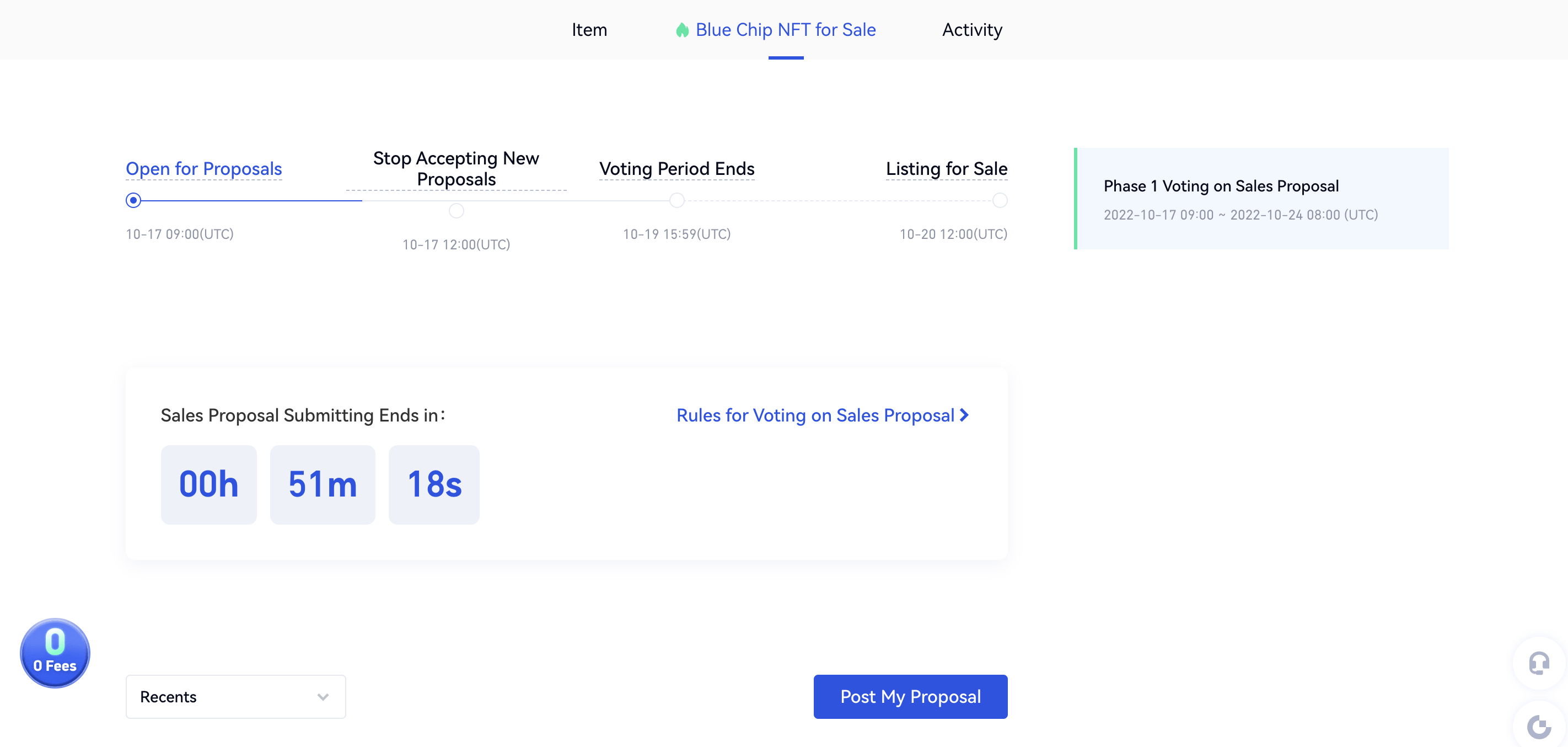Image resolution: width=1568 pixels, height=747 pixels.
Task: Select the Voting Period Ends step marker
Action: (x=676, y=200)
